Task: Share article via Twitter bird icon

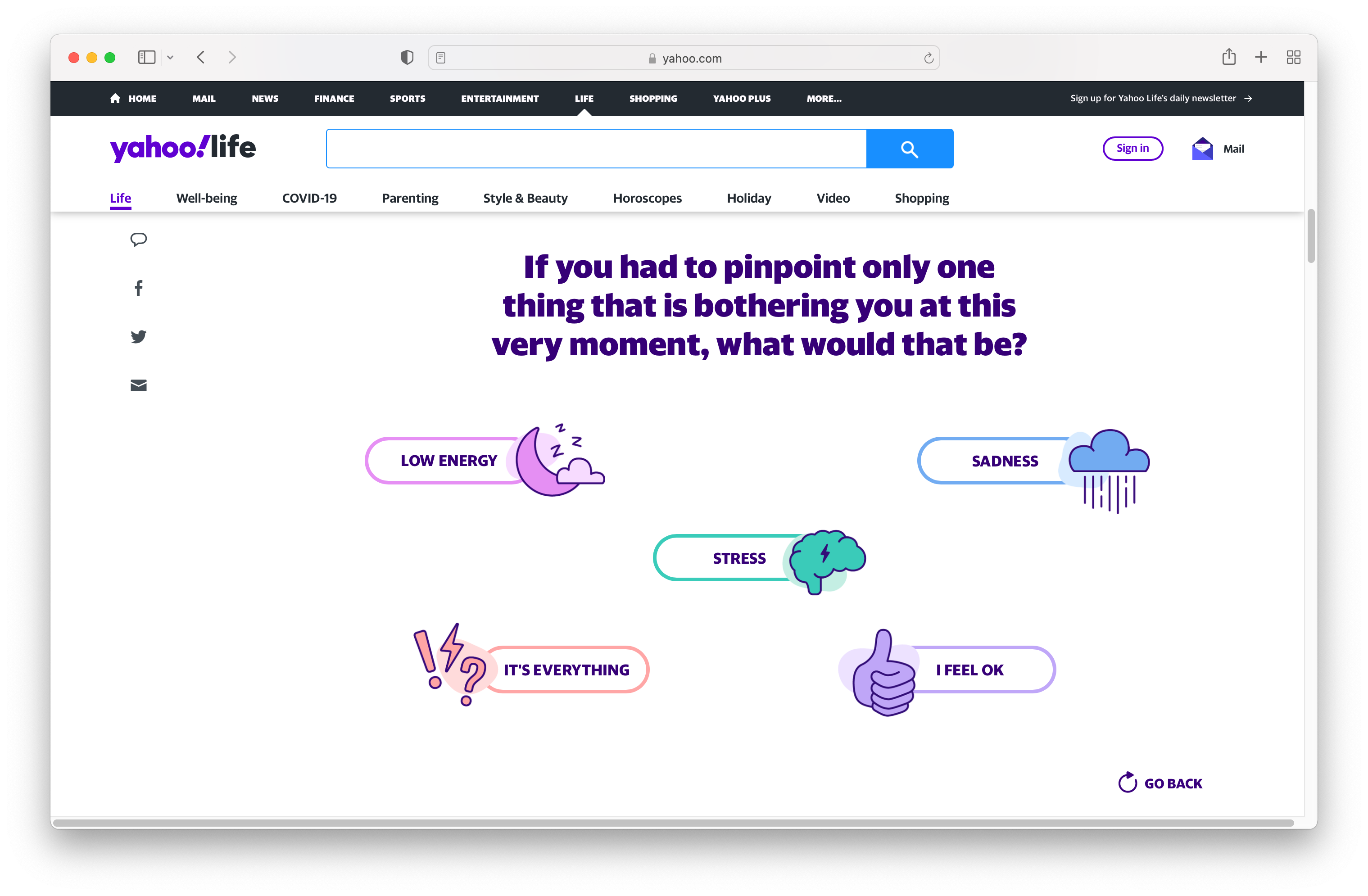Action: pos(139,337)
